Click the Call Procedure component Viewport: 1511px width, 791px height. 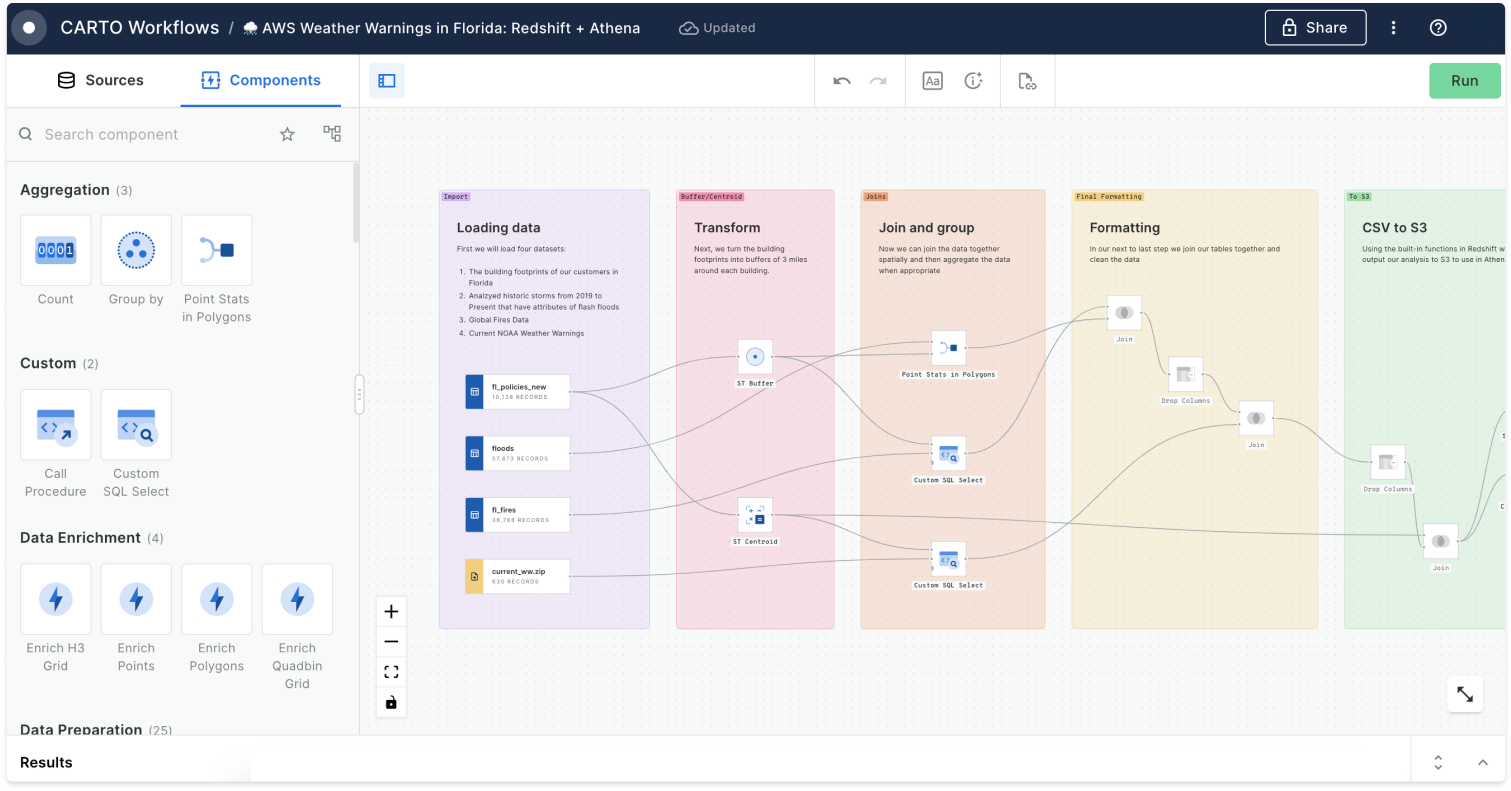click(x=56, y=424)
